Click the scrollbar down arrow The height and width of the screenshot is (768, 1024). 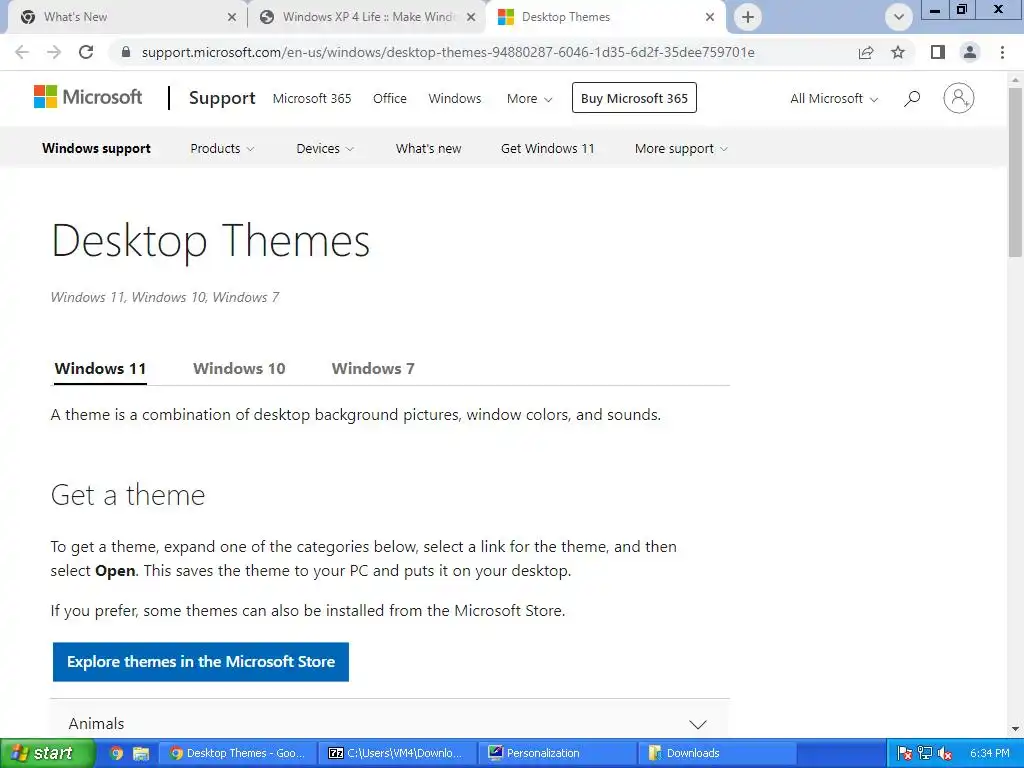1015,728
